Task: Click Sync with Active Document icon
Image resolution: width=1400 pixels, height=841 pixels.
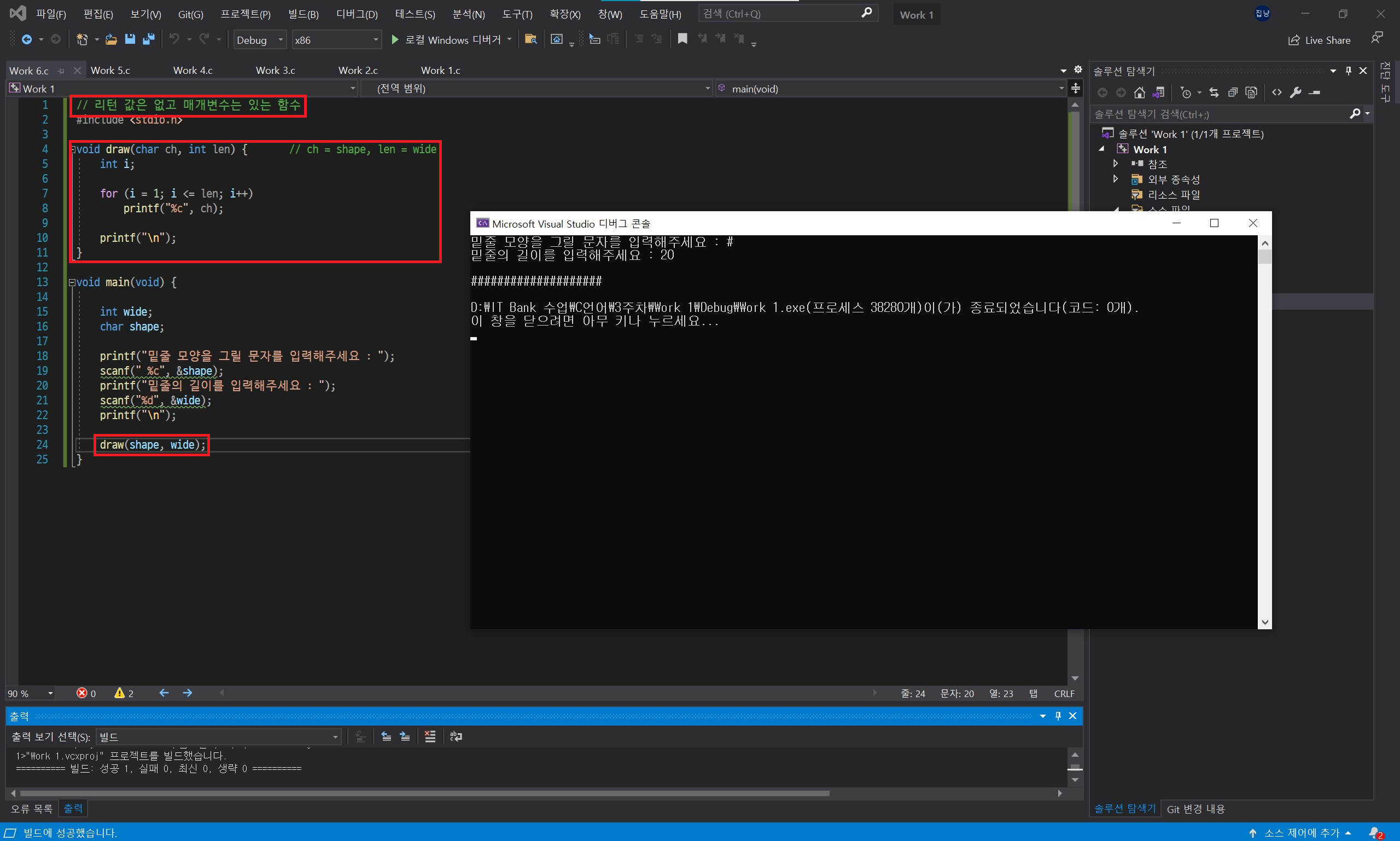Action: (1214, 92)
